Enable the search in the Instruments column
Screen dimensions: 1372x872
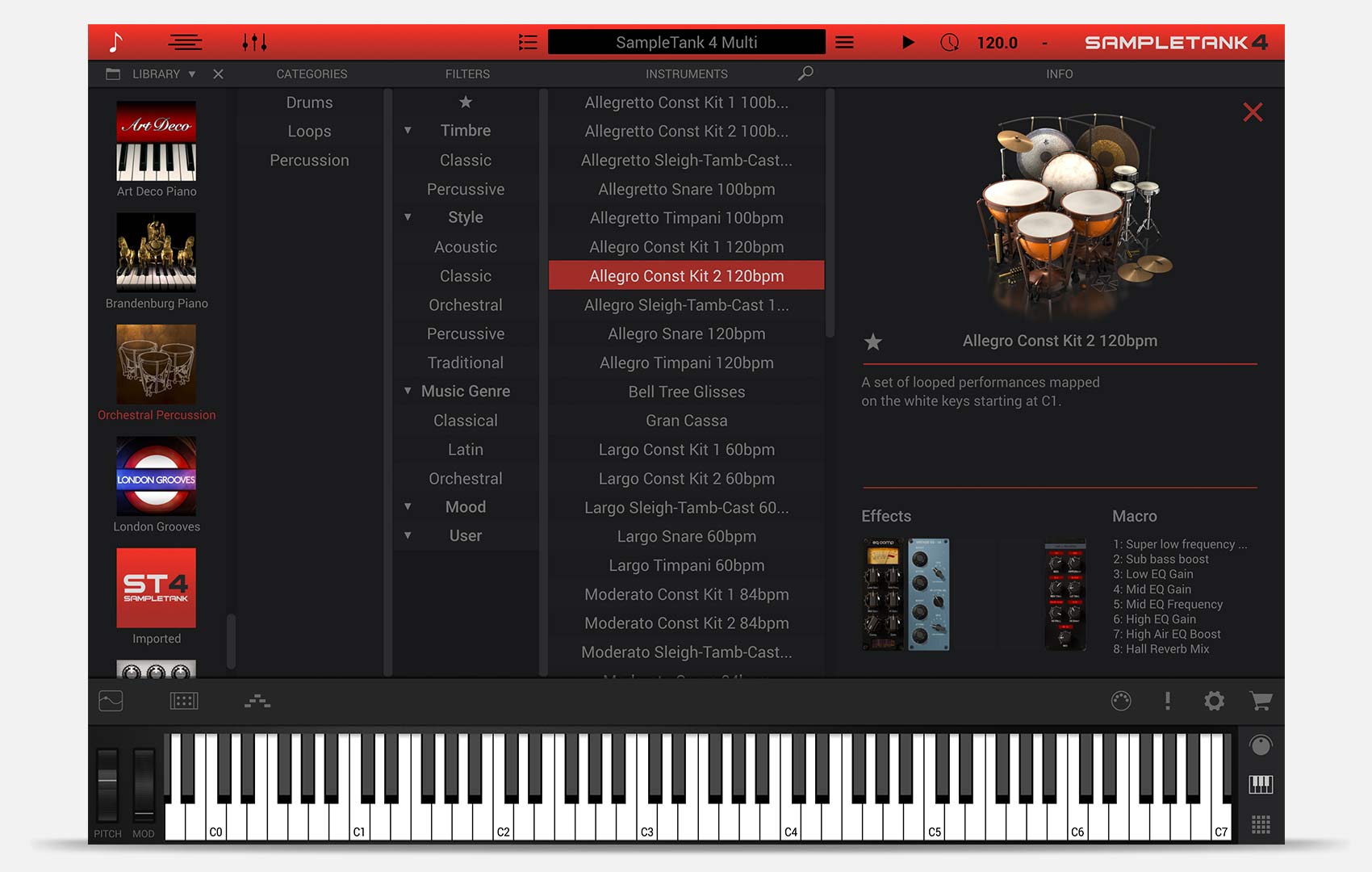(x=805, y=73)
